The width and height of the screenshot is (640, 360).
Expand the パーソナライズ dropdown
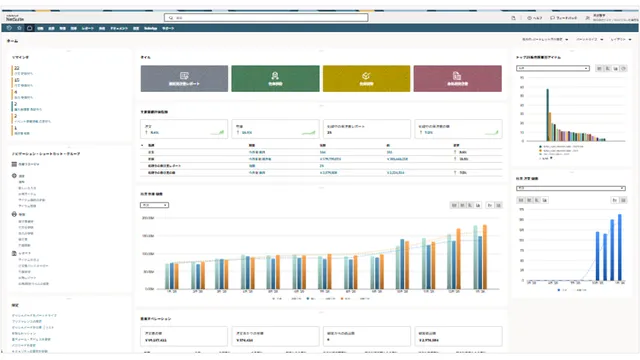pos(589,40)
